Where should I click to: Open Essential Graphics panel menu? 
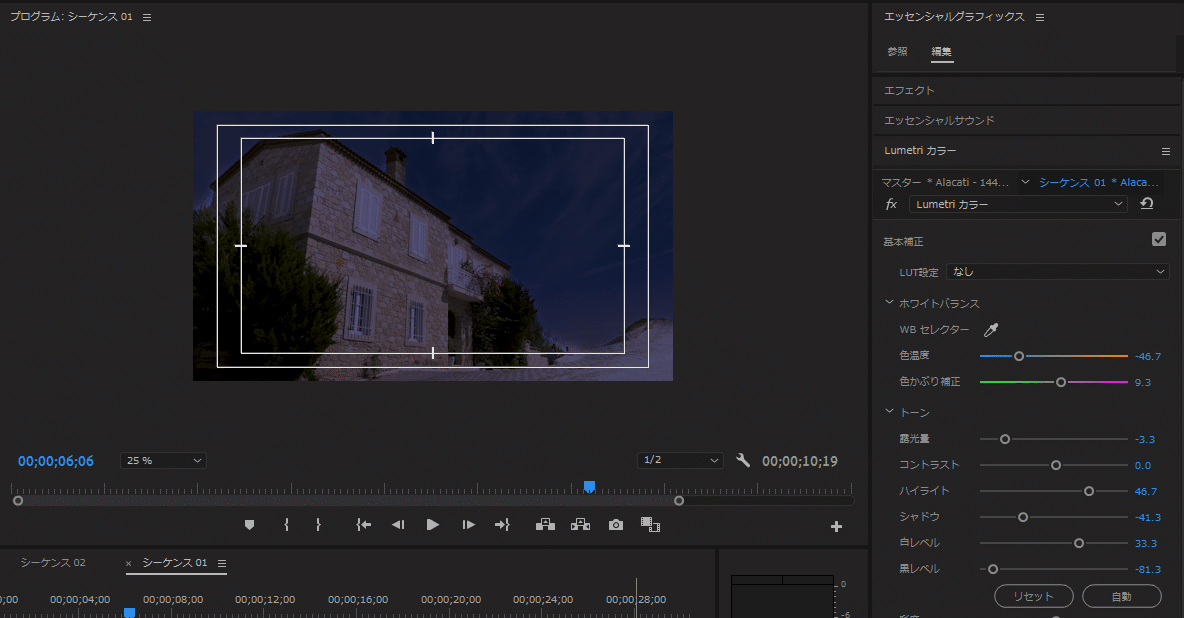point(1040,17)
